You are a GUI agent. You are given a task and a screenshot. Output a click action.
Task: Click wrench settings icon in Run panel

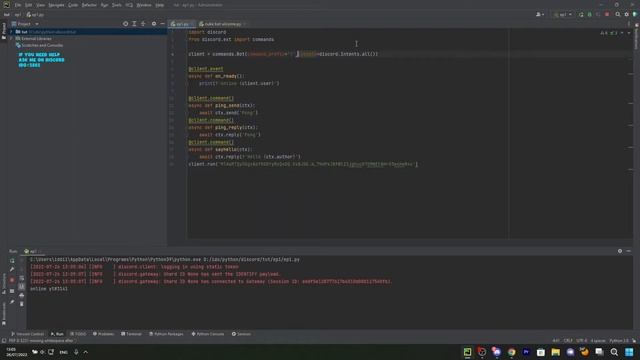pyautogui.click(x=12, y=269)
